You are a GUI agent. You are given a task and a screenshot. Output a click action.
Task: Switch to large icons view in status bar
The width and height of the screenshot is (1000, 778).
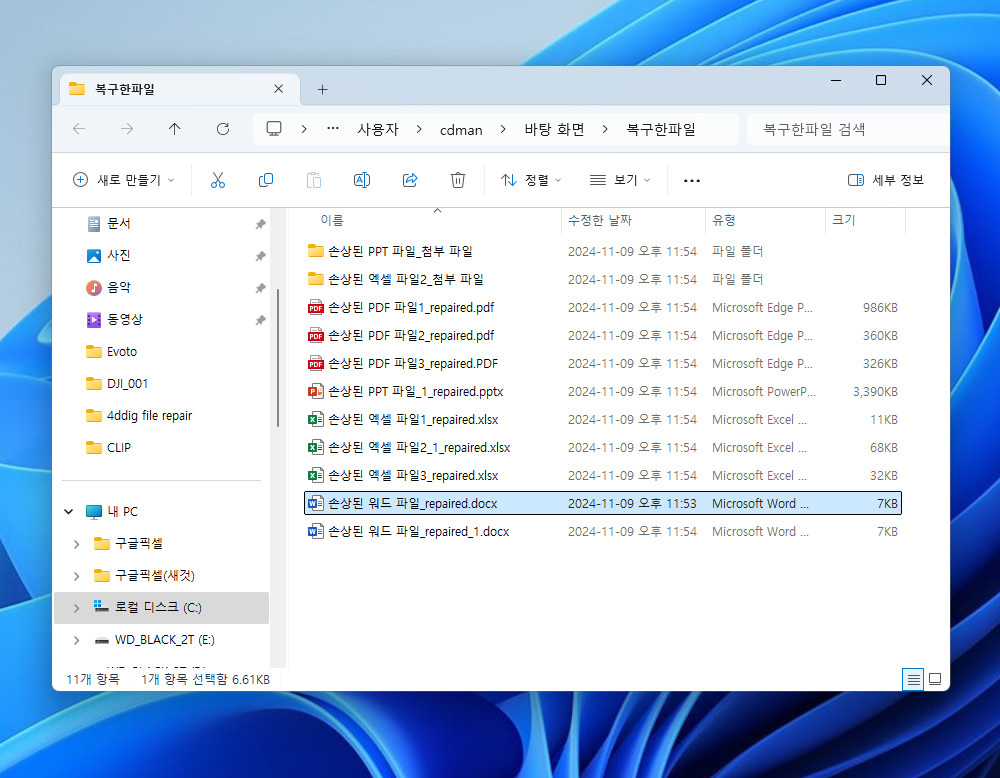[935, 680]
